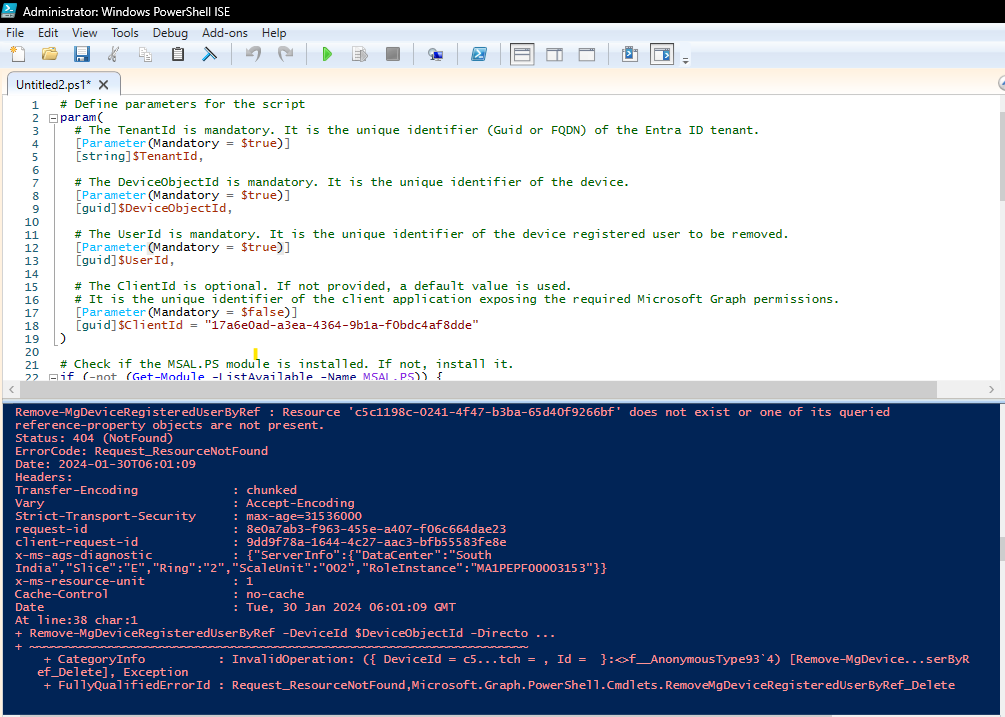Viewport: 1005px width, 717px height.
Task: Close the Untitled2.ps1 tab
Action: pyautogui.click(x=104, y=85)
